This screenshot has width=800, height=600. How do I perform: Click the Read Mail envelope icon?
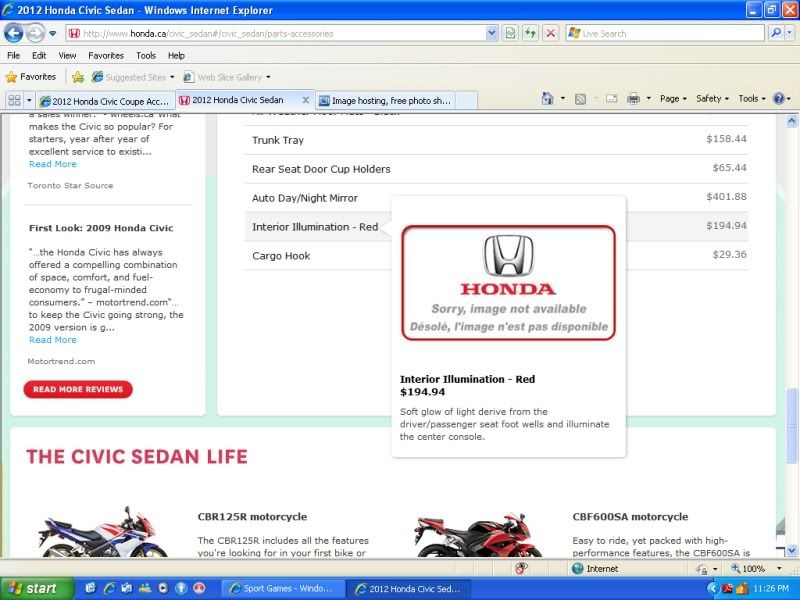coord(611,99)
